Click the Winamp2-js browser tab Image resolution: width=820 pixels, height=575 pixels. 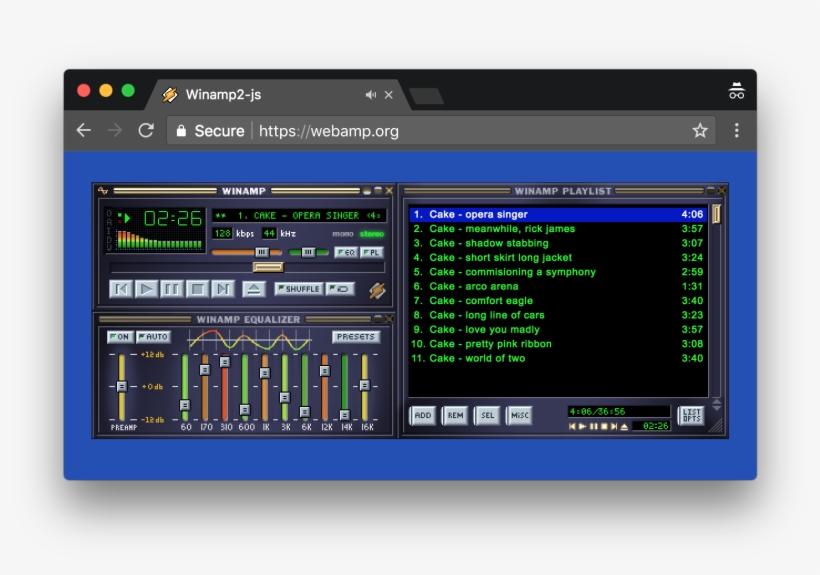(277, 95)
